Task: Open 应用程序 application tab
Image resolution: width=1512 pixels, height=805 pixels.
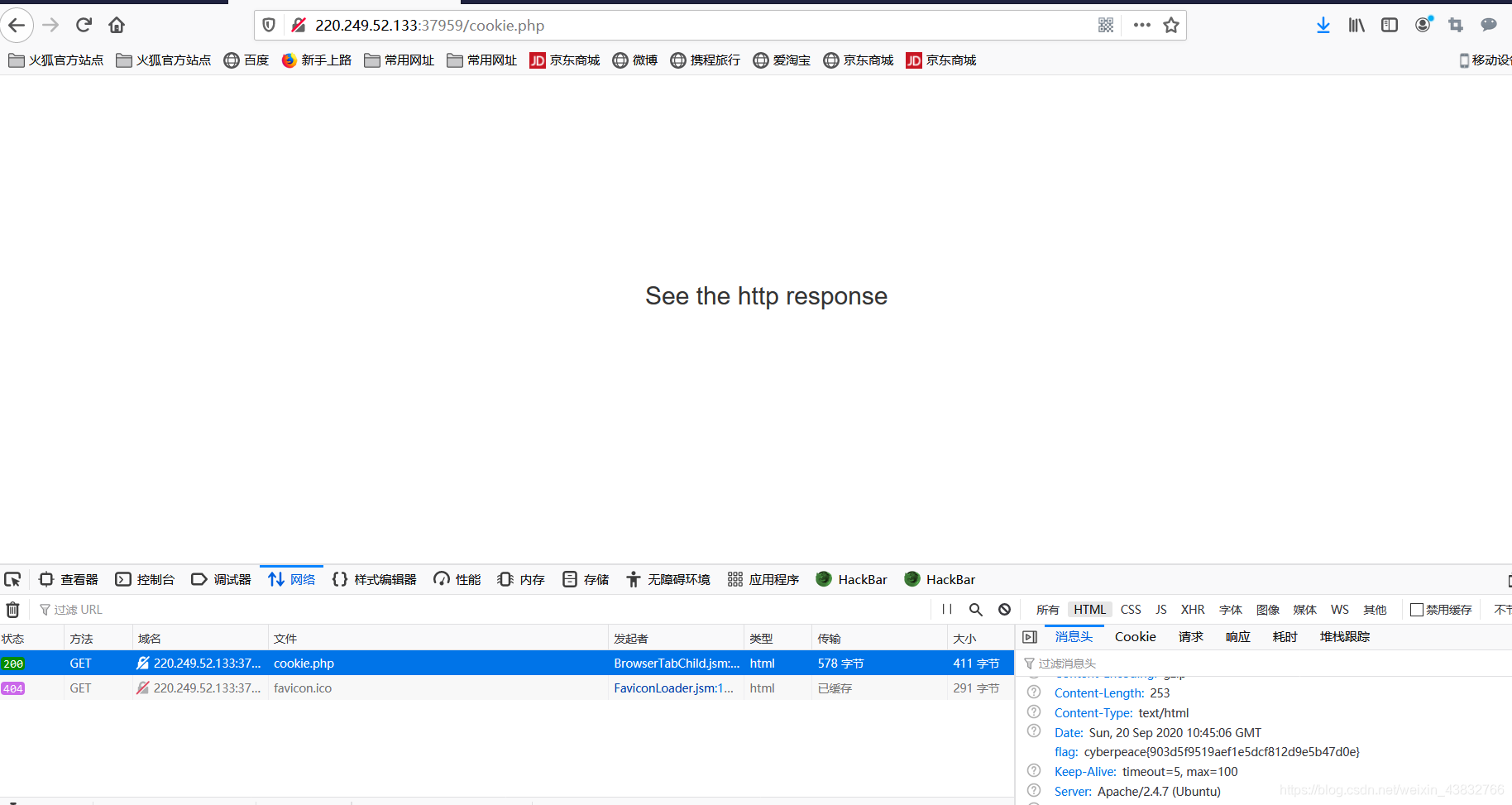Action: point(763,579)
